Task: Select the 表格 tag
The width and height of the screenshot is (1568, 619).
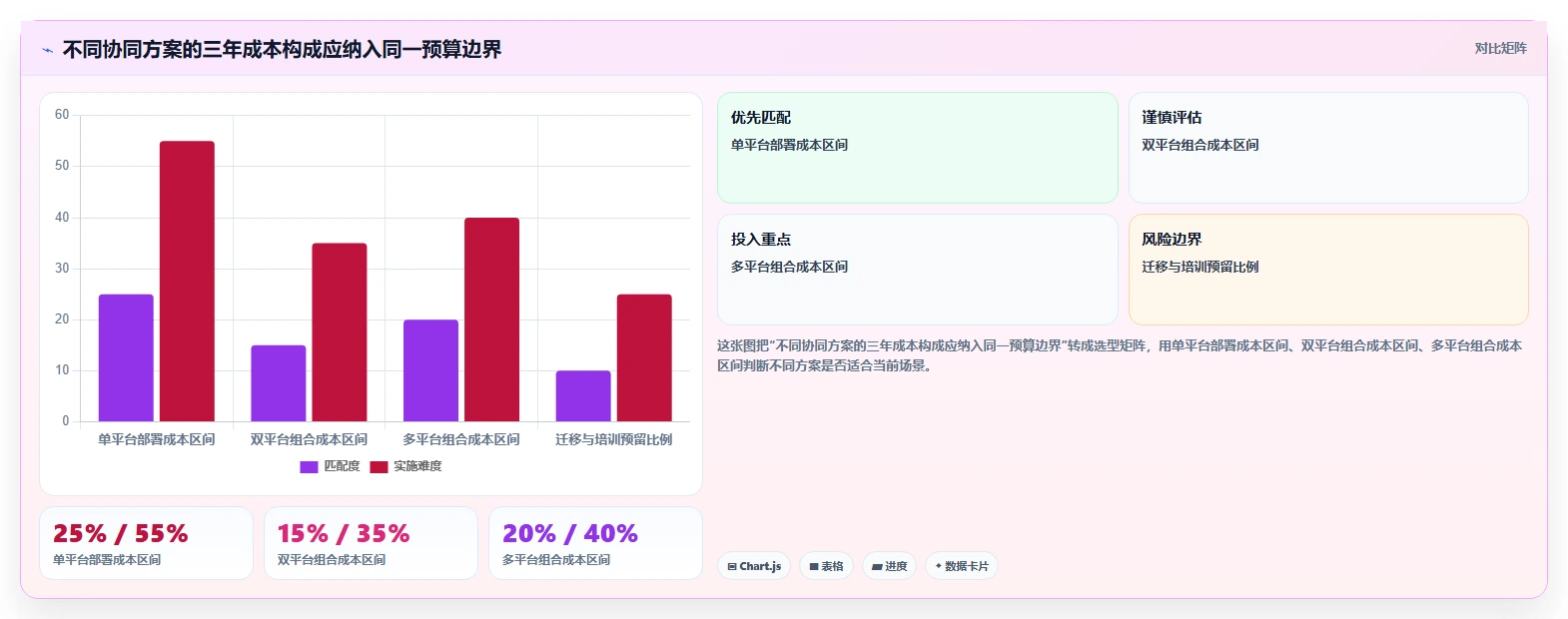Action: click(826, 566)
